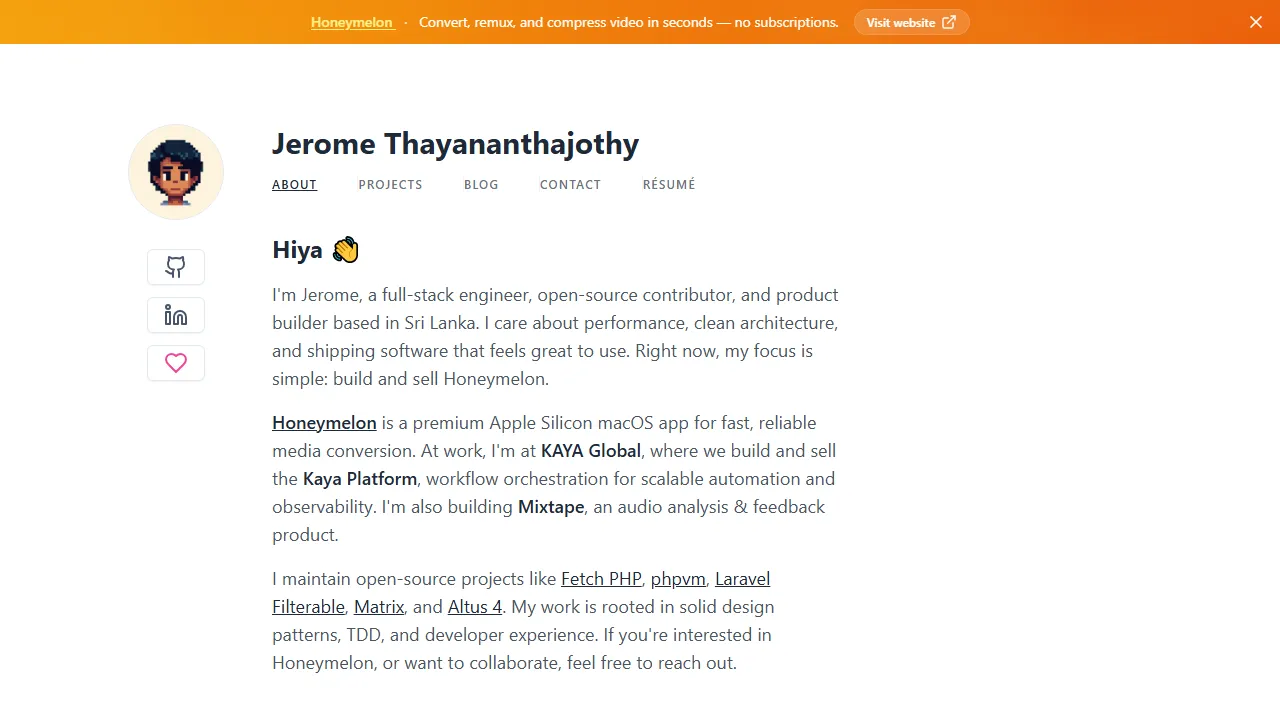Open the Honeymelon link in the banner

pos(352,21)
